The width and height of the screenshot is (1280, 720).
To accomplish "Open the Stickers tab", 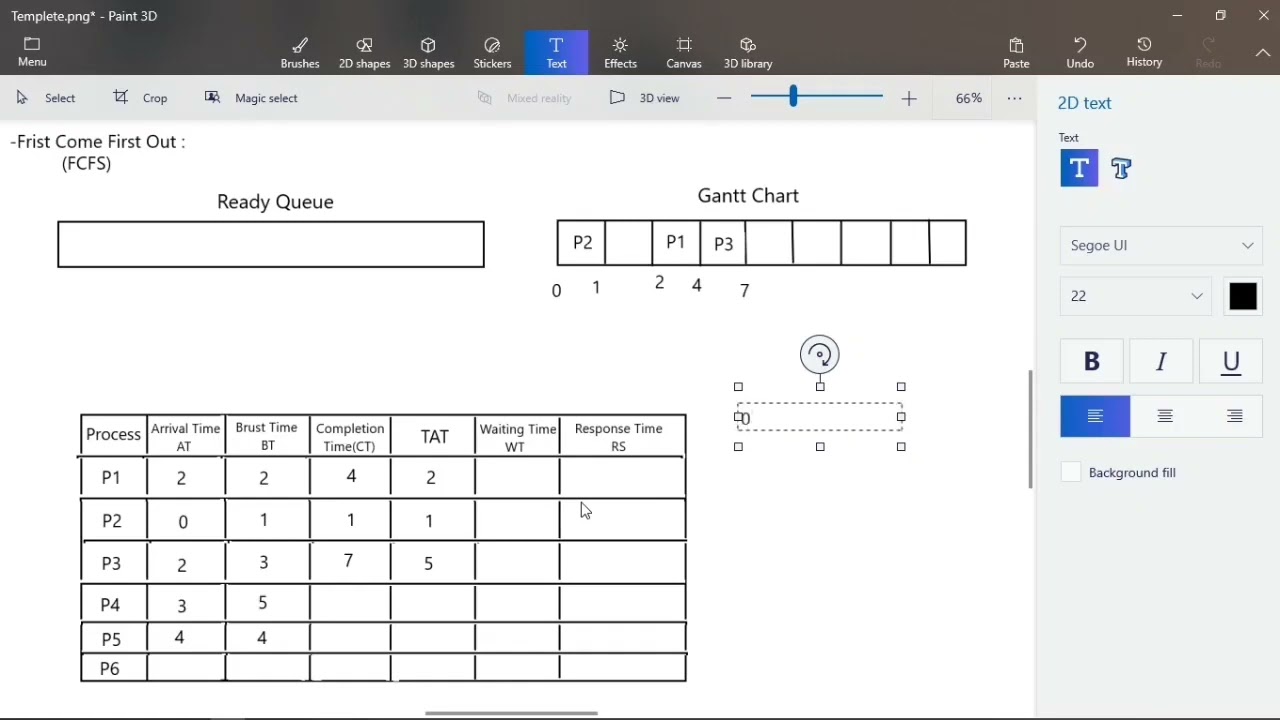I will coord(492,53).
